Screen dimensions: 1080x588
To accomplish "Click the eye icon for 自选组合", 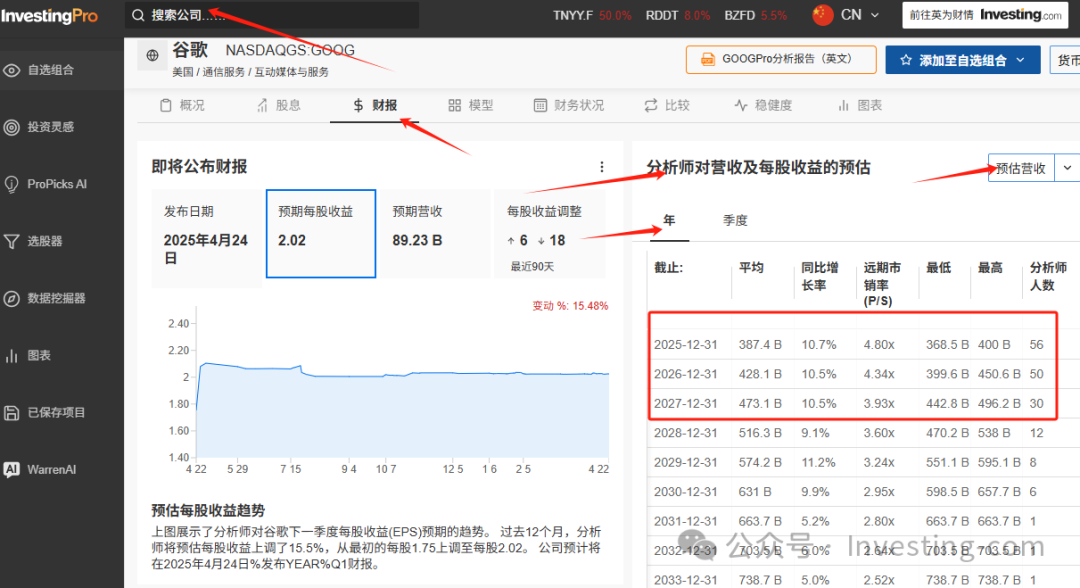I will 12,70.
